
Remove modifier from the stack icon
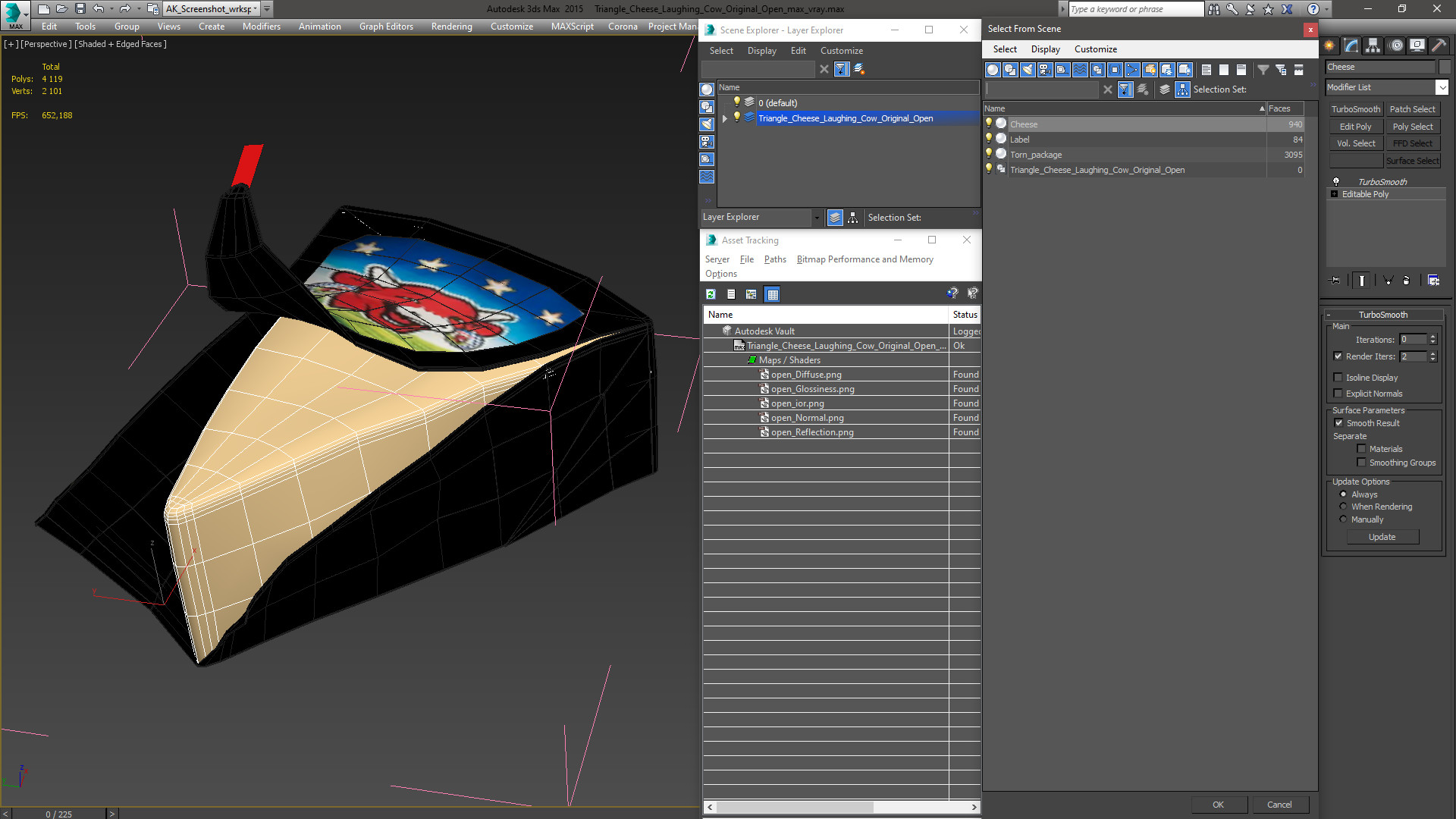coord(1407,281)
